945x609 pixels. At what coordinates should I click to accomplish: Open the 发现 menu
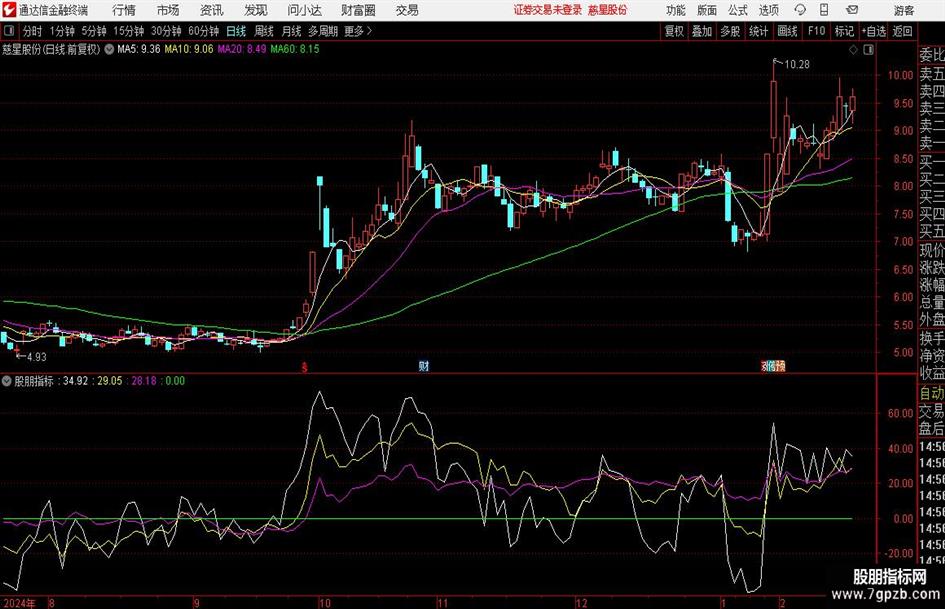click(256, 10)
